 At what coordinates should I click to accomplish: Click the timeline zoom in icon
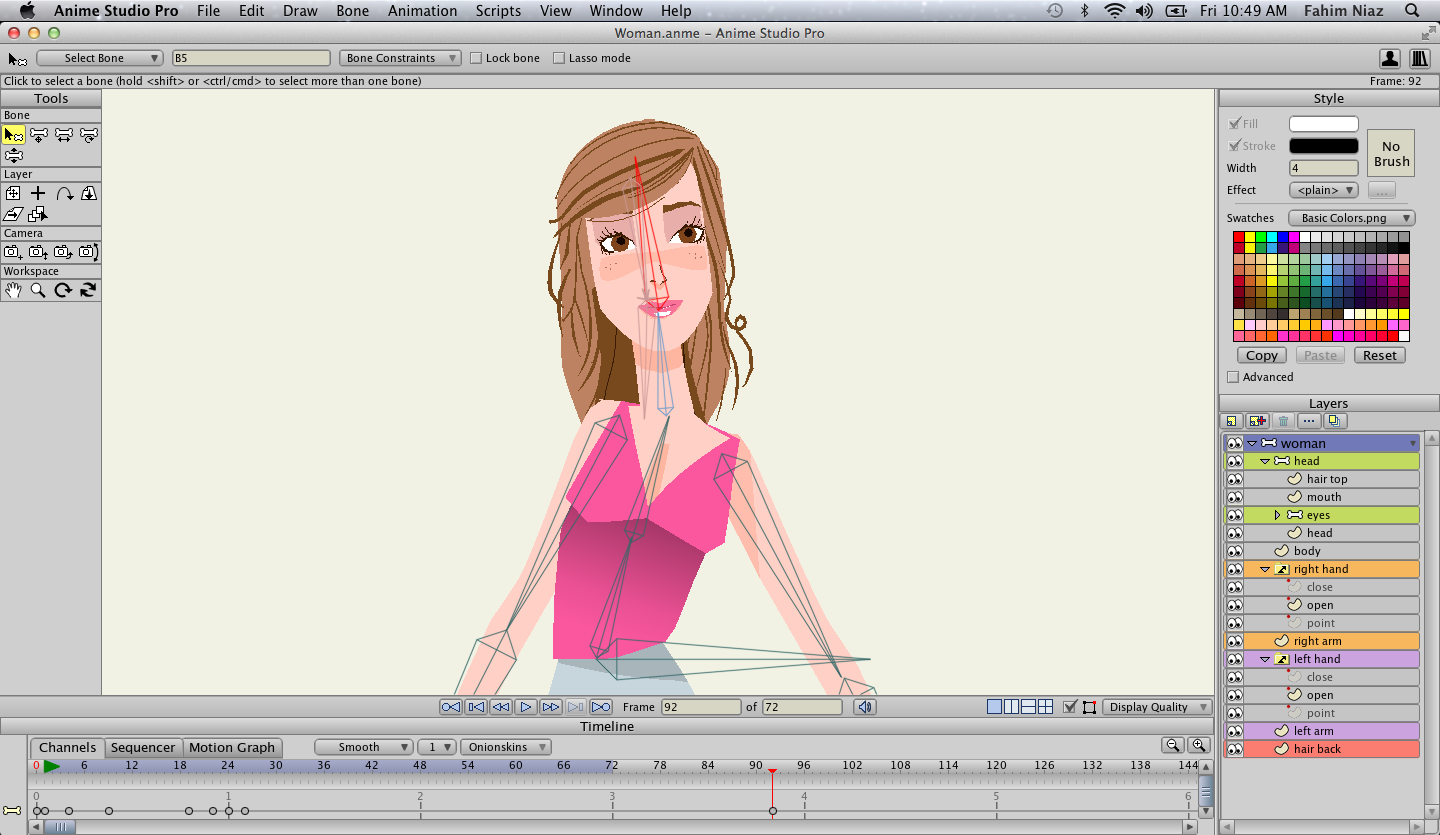click(1198, 746)
